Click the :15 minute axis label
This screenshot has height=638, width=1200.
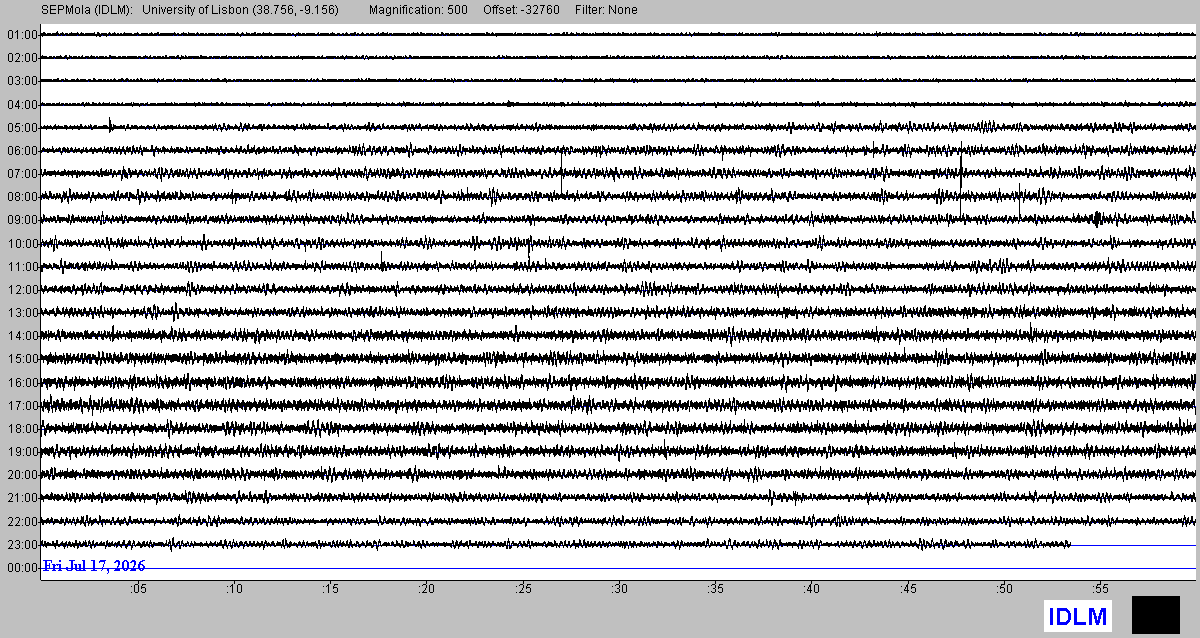pos(329,589)
